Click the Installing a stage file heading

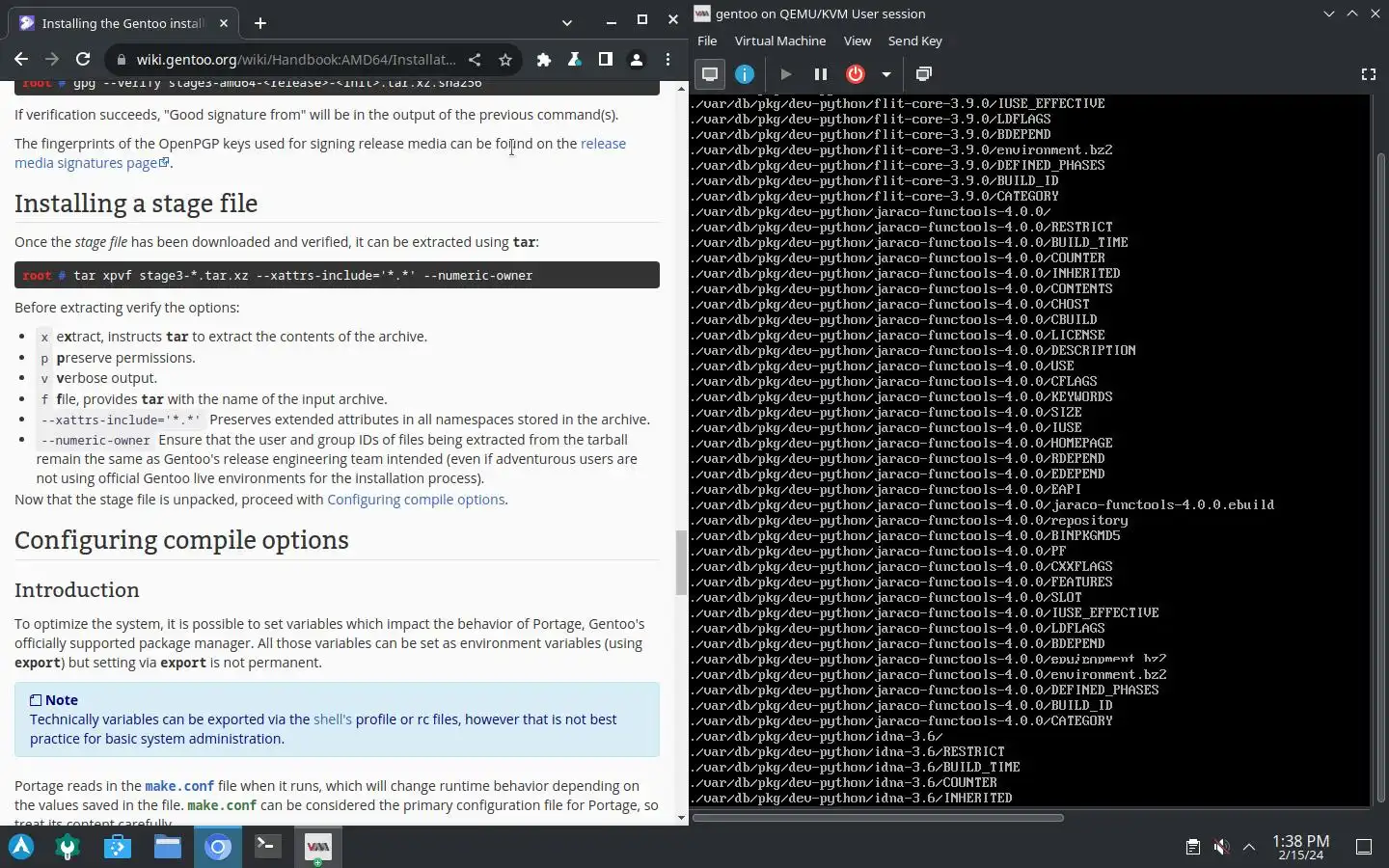click(136, 203)
